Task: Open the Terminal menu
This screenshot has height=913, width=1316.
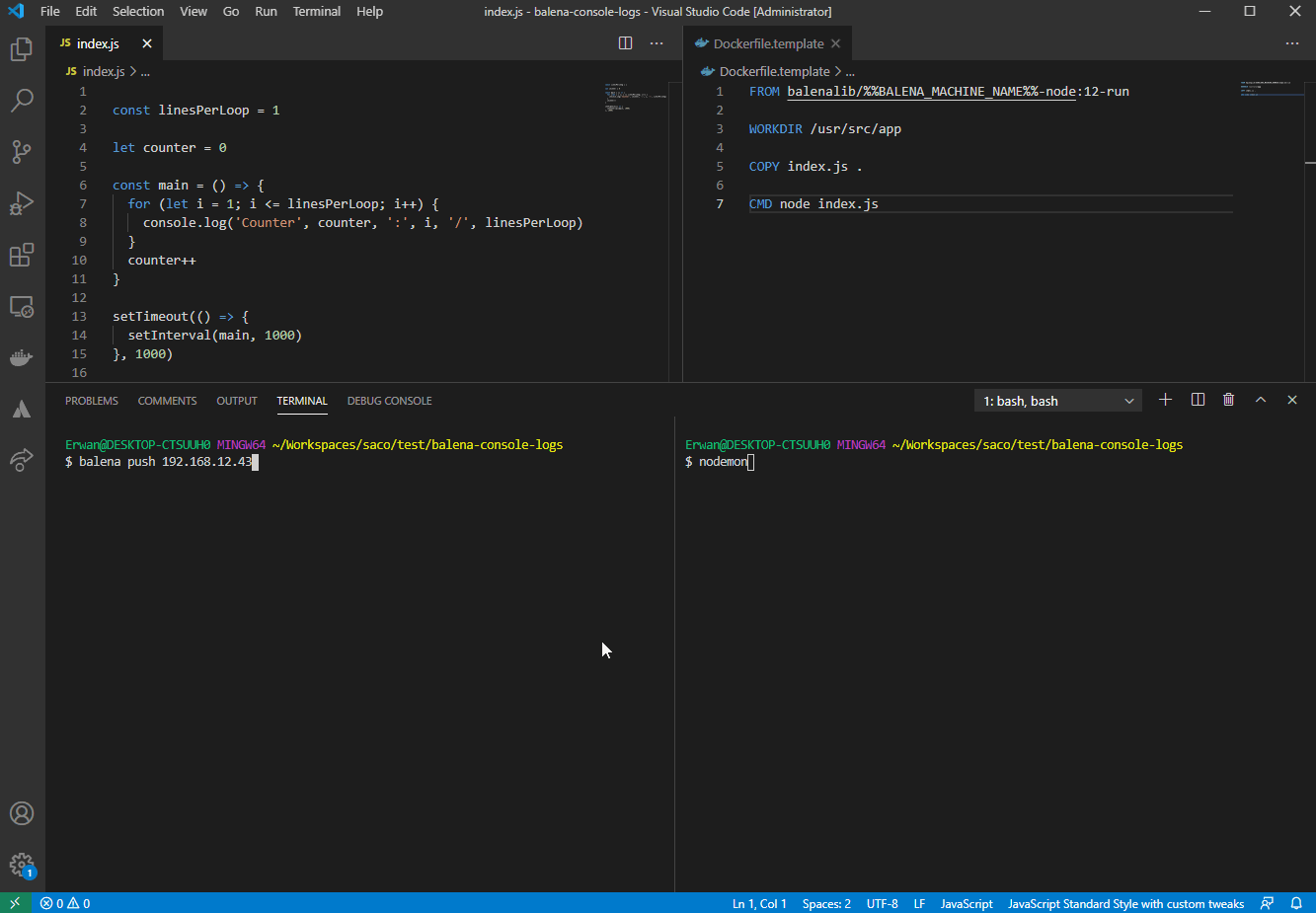Action: tap(317, 12)
